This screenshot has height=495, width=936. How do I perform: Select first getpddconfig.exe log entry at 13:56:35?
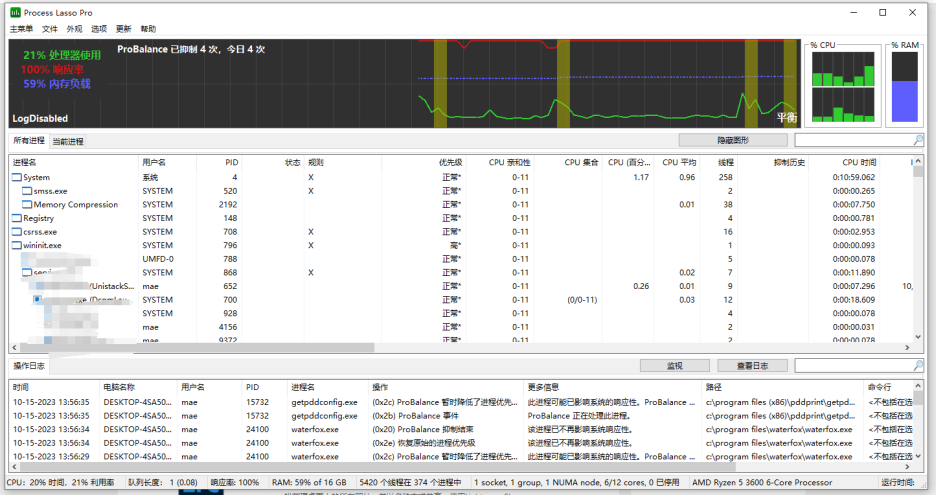(461, 402)
